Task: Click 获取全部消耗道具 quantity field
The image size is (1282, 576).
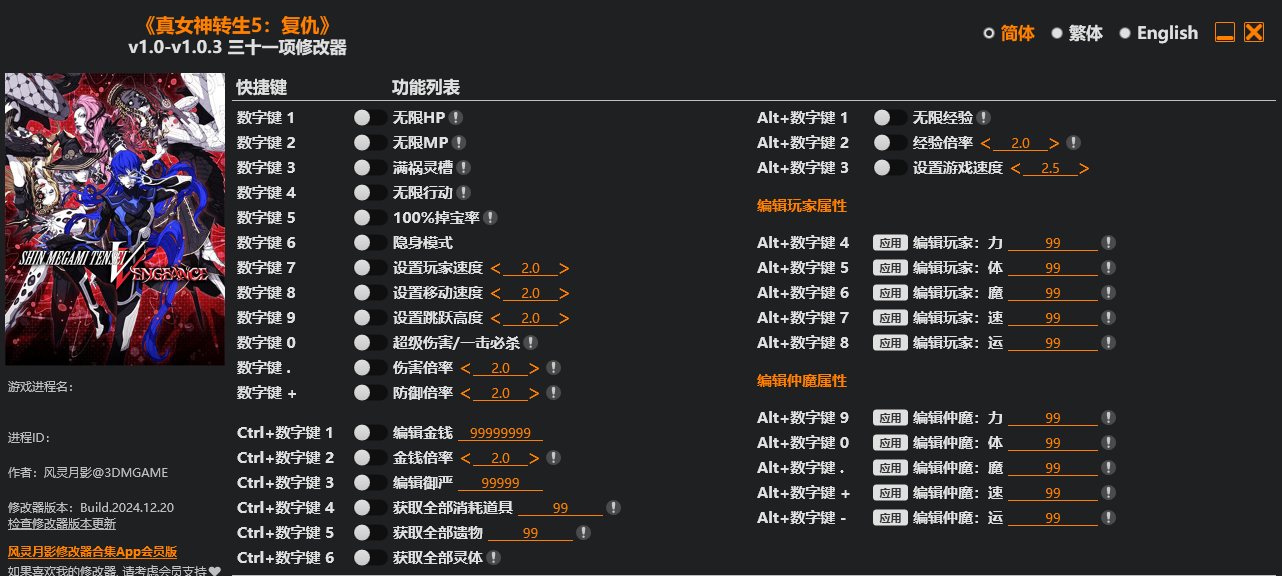Action: (x=560, y=508)
